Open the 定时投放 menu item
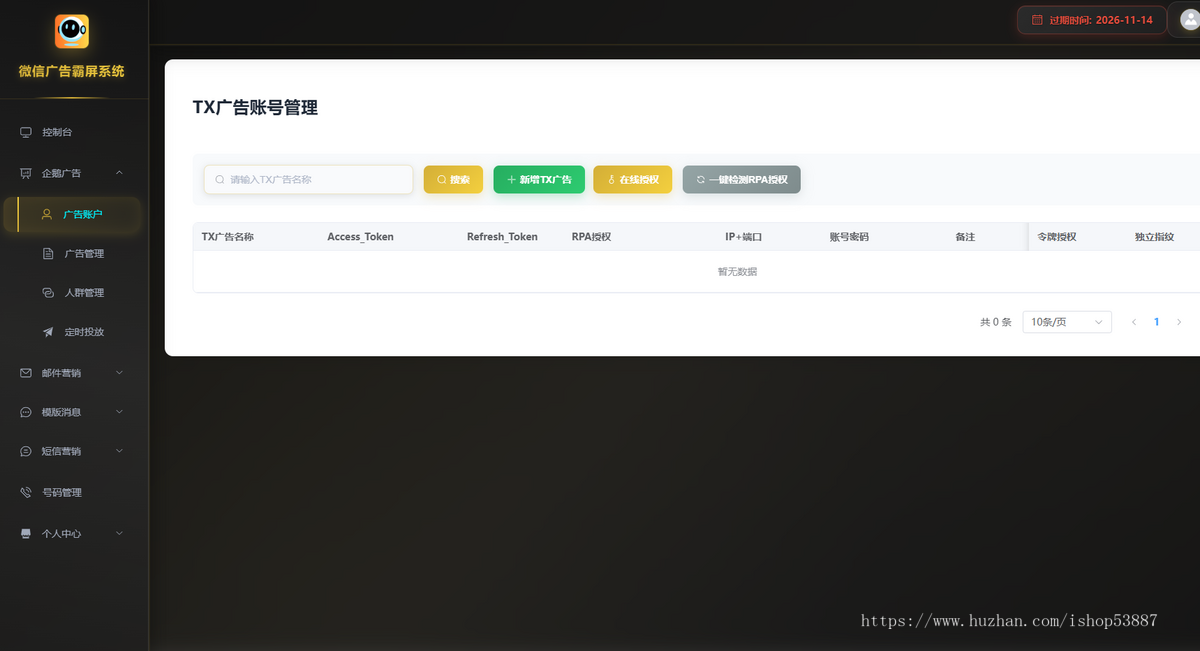Image resolution: width=1200 pixels, height=651 pixels. [x=72, y=332]
